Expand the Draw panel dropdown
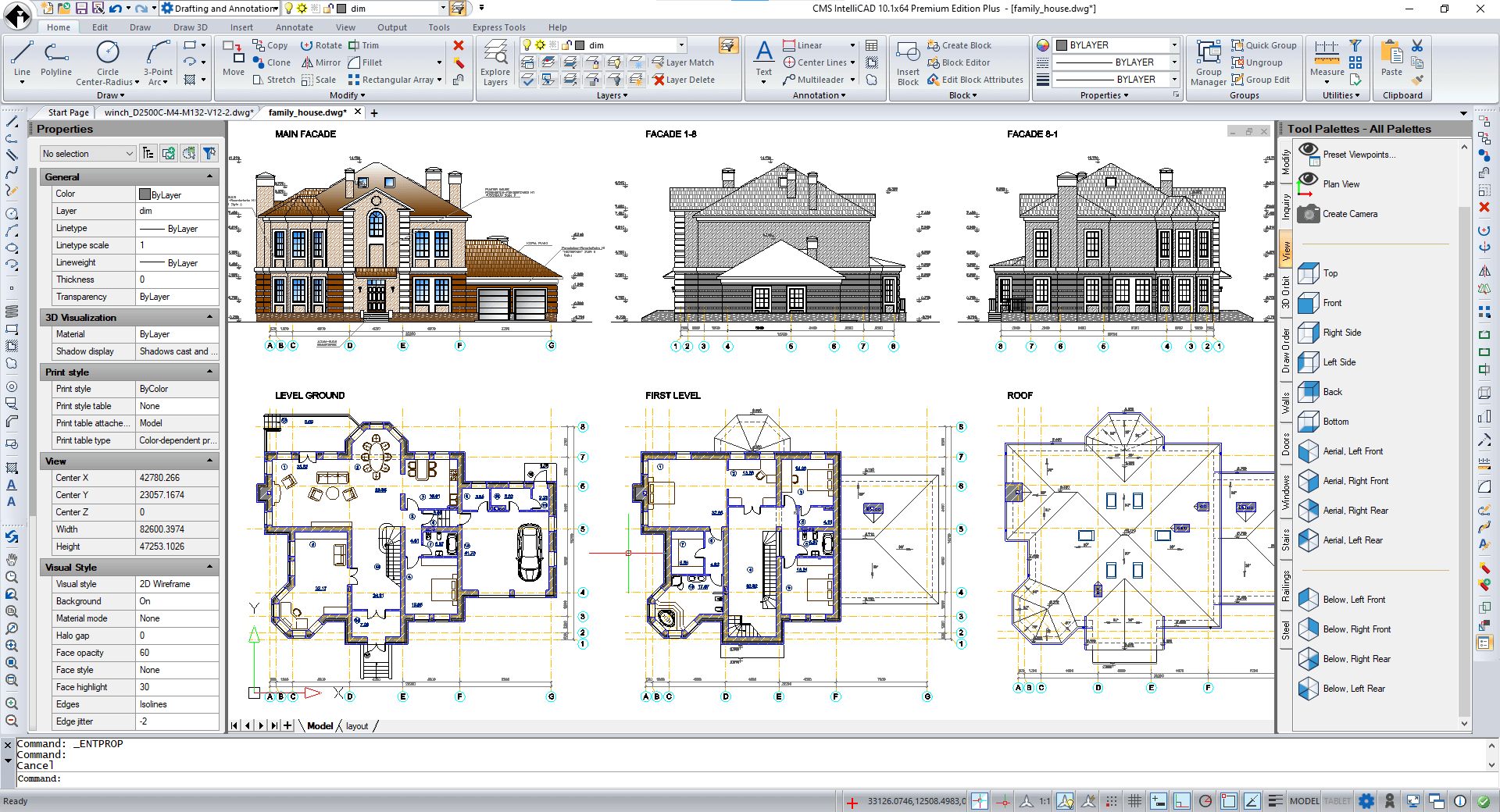This screenshot has width=1500, height=812. click(x=110, y=95)
